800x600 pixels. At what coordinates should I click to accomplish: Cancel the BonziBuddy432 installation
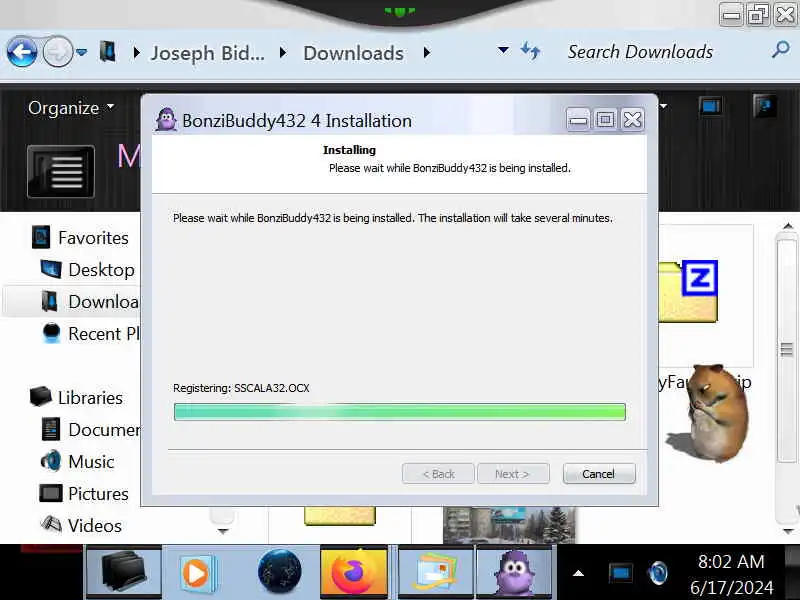(599, 474)
